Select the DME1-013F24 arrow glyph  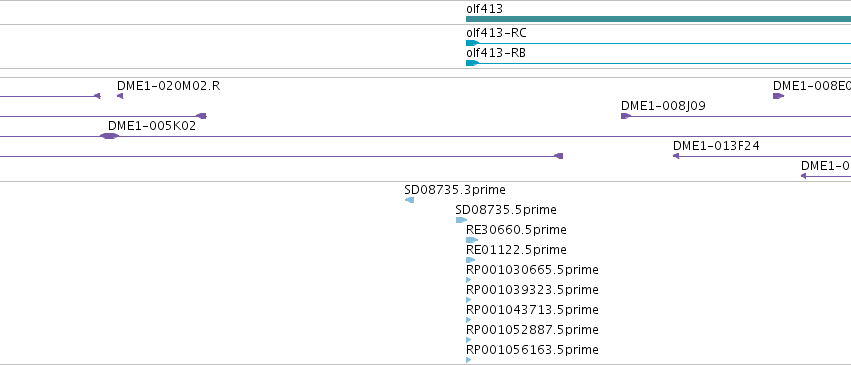click(676, 156)
